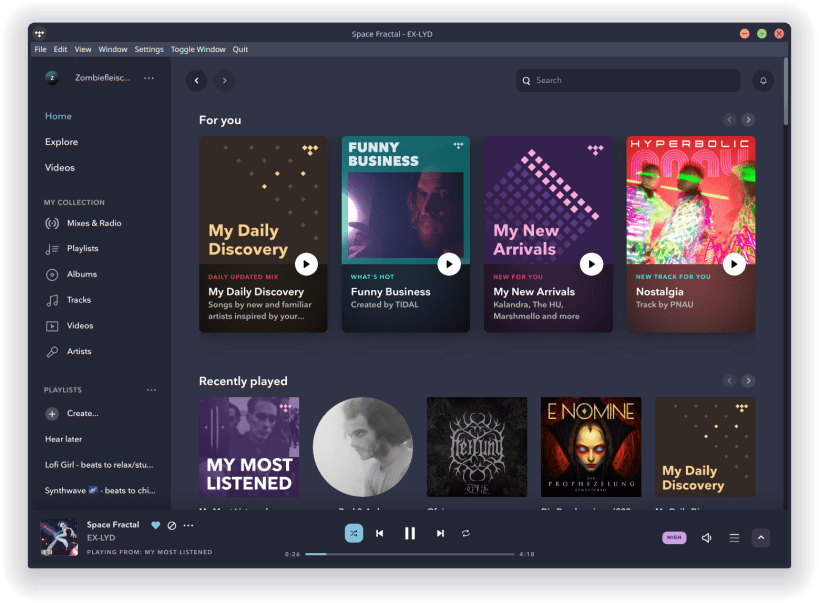Block the current track with the circle-slash icon
The height and width of the screenshot is (603, 819).
coord(171,526)
